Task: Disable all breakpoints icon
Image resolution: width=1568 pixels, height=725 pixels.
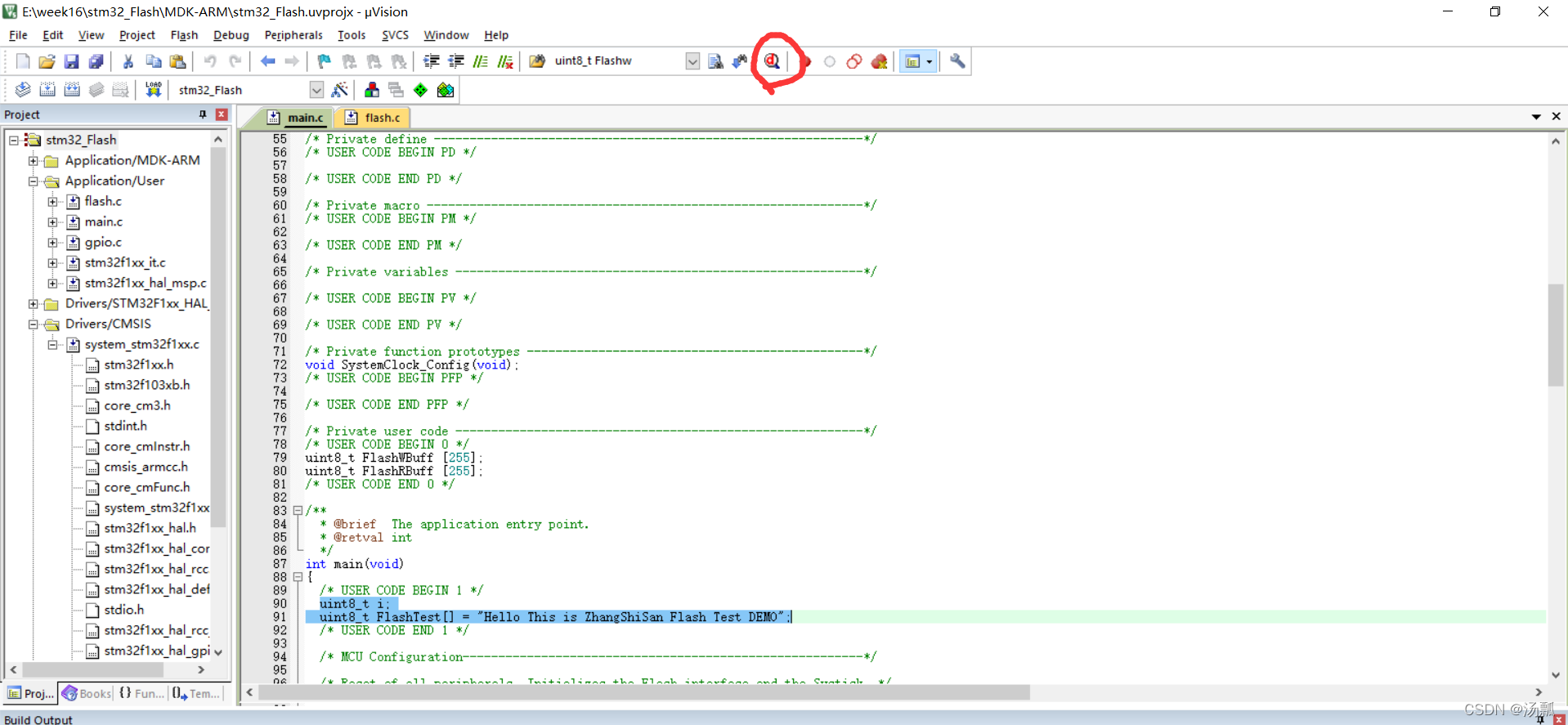Action: pos(854,61)
